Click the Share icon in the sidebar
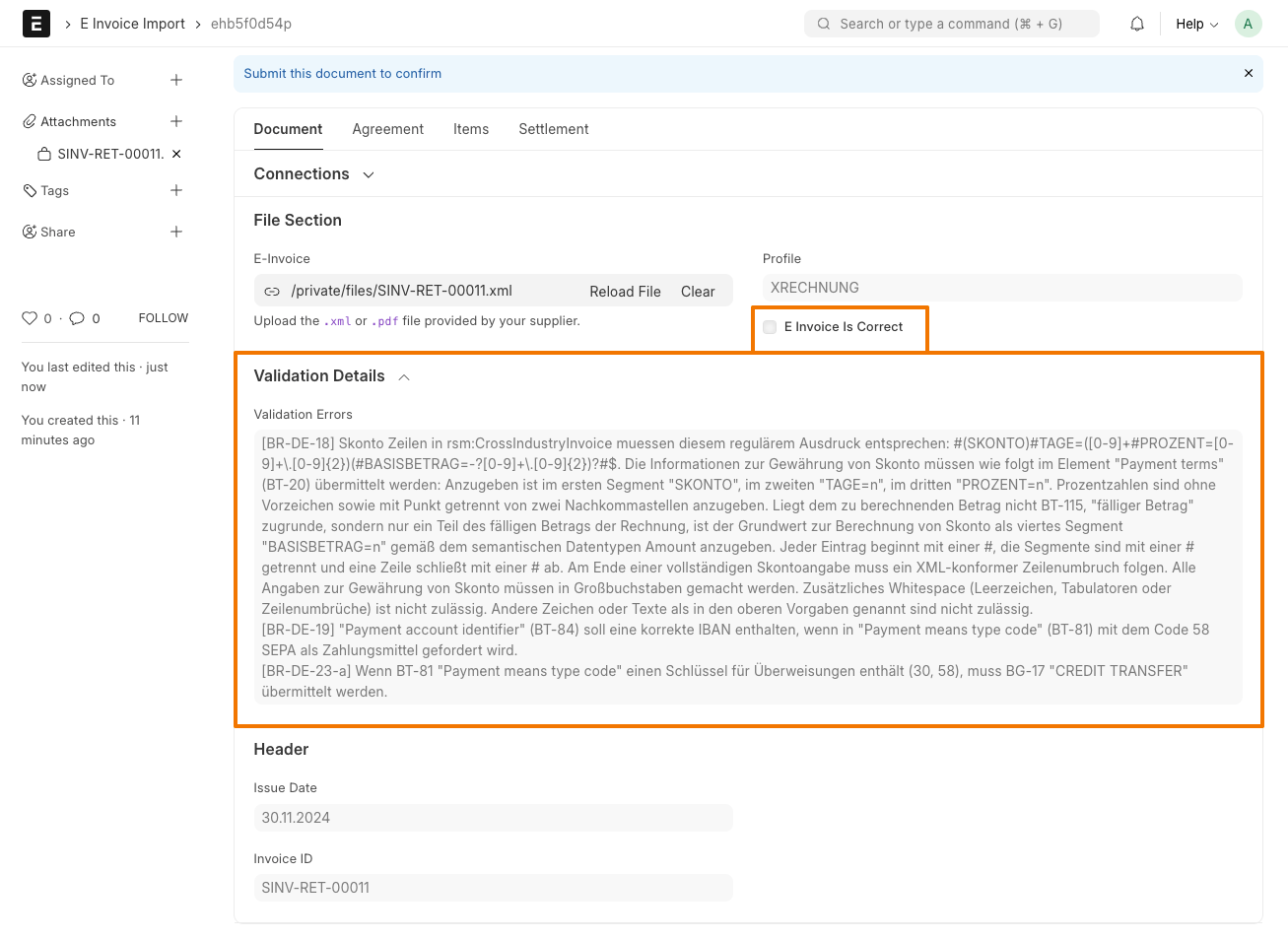The width and height of the screenshot is (1288, 940). 30,232
